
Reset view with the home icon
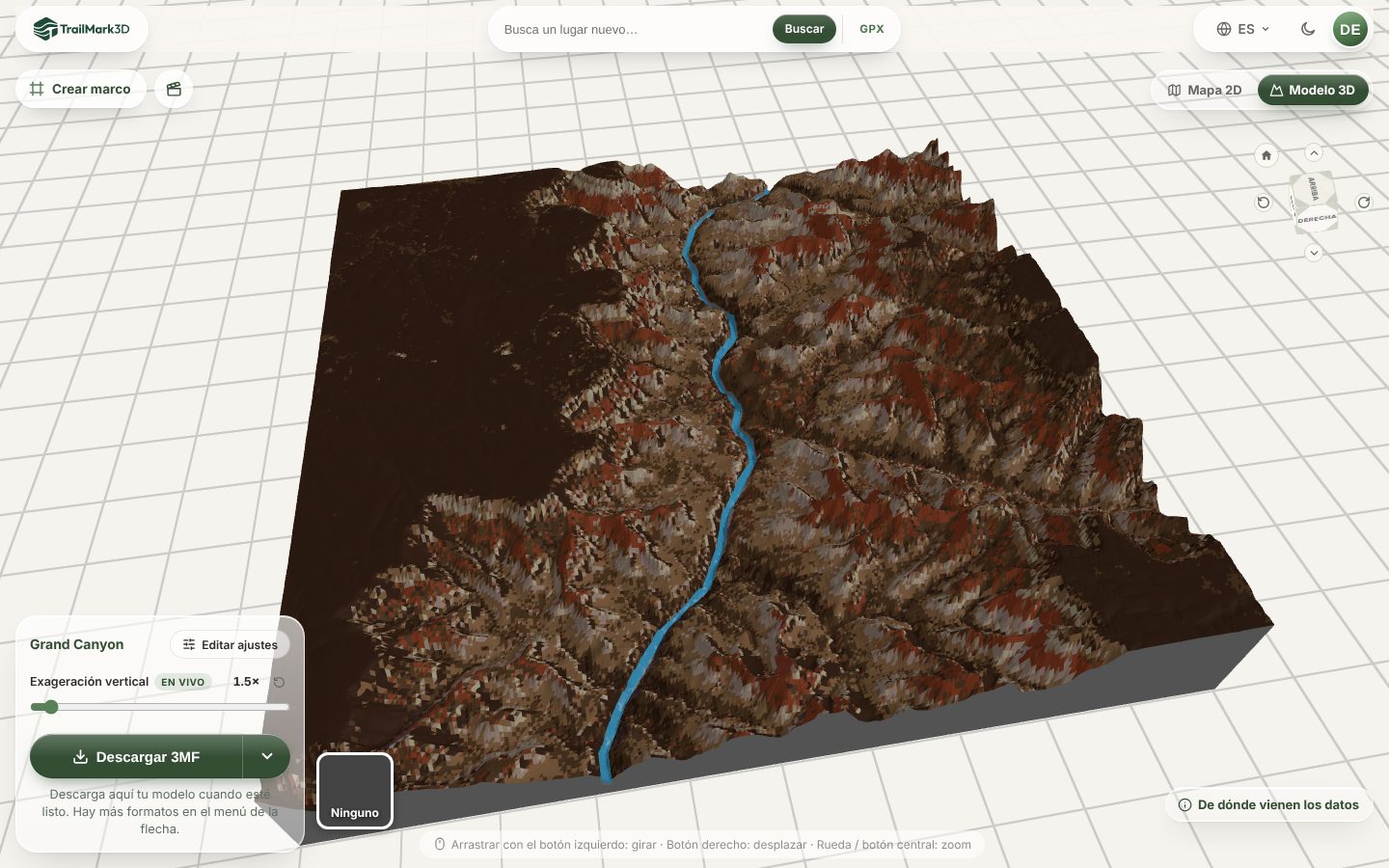click(x=1266, y=155)
